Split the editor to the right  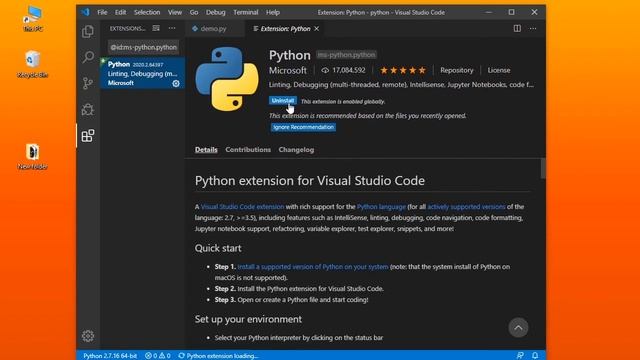[517, 29]
